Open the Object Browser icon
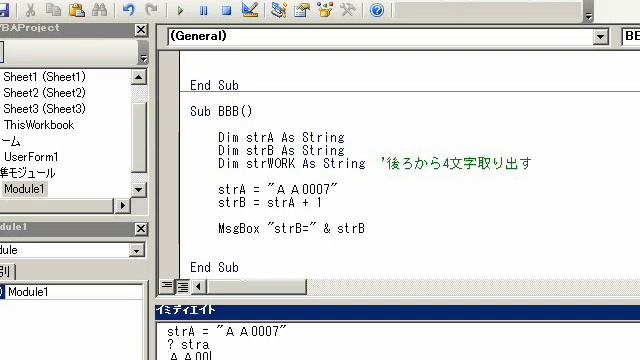Viewport: 640px width, 360px height. tap(325, 10)
